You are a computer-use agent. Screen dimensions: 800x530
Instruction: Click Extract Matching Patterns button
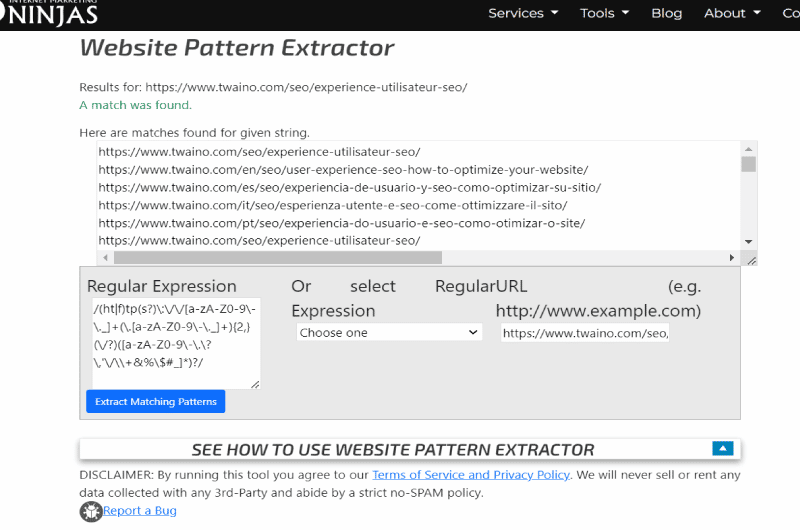[x=156, y=401]
